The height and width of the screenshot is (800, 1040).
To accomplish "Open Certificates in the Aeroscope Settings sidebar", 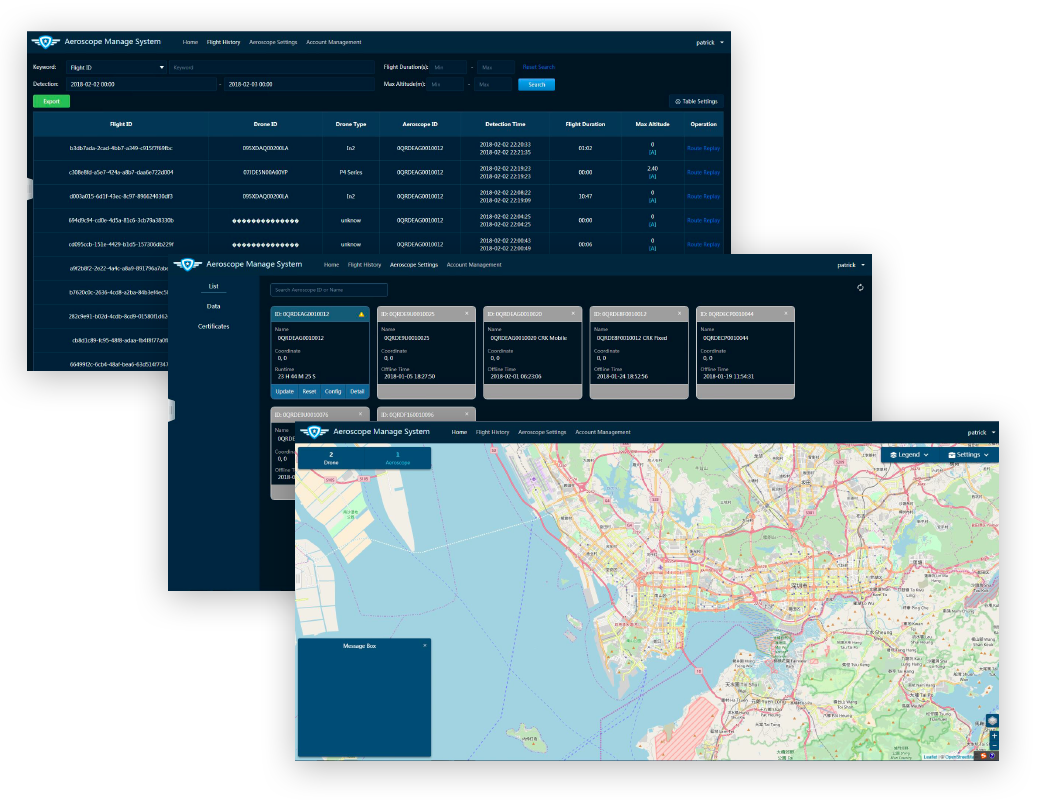I will pos(213,327).
